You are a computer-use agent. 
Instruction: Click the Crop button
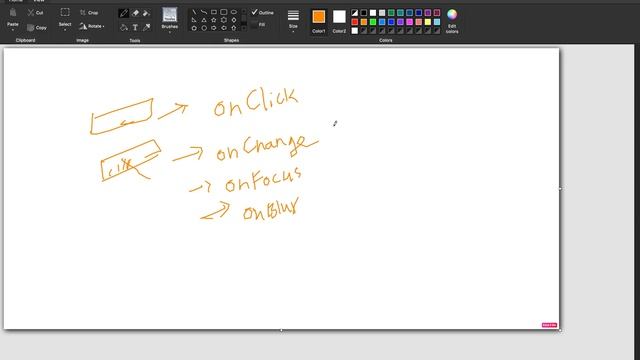click(89, 13)
